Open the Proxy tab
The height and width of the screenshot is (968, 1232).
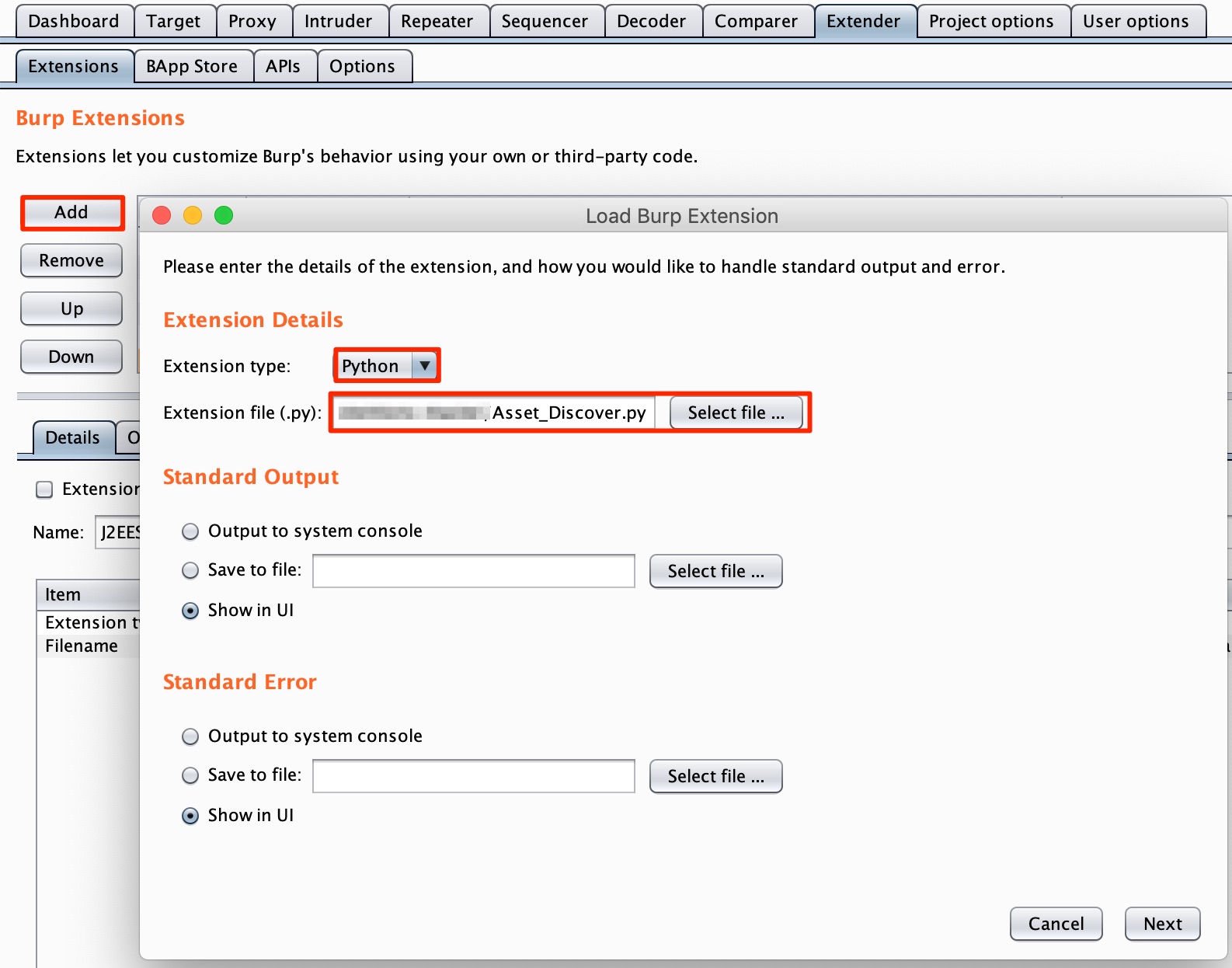tap(252, 21)
